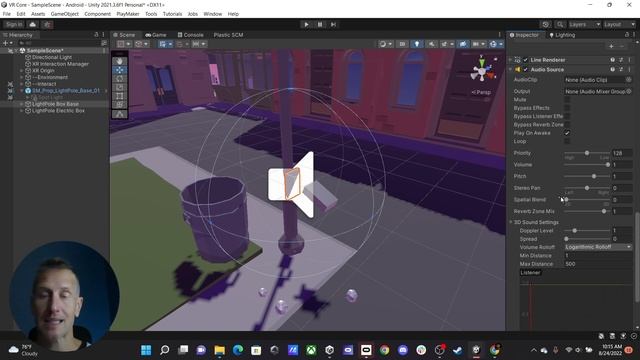Open the Window menu
Viewport: 640px width, 360px height.
pos(213,14)
